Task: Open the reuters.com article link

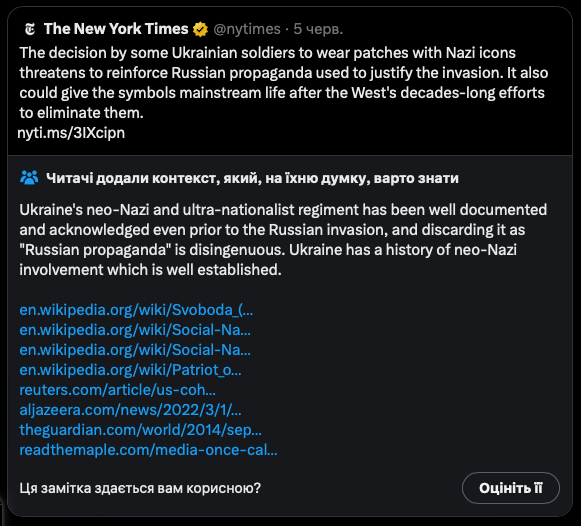Action: pos(117,390)
